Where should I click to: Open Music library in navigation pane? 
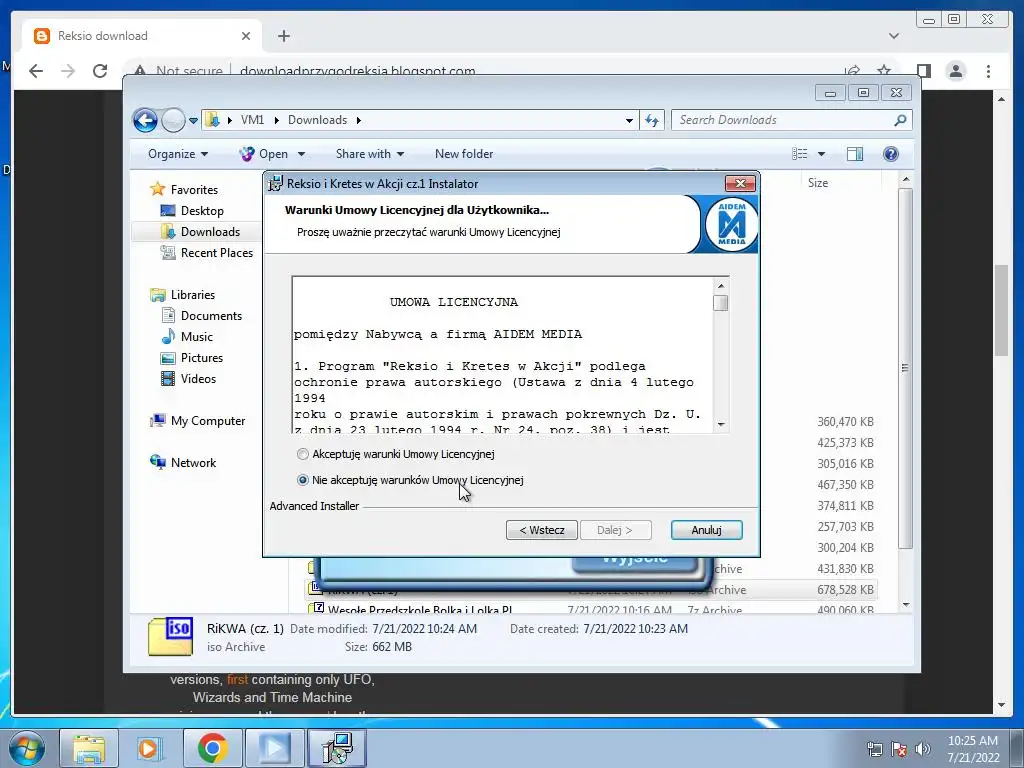tap(197, 336)
